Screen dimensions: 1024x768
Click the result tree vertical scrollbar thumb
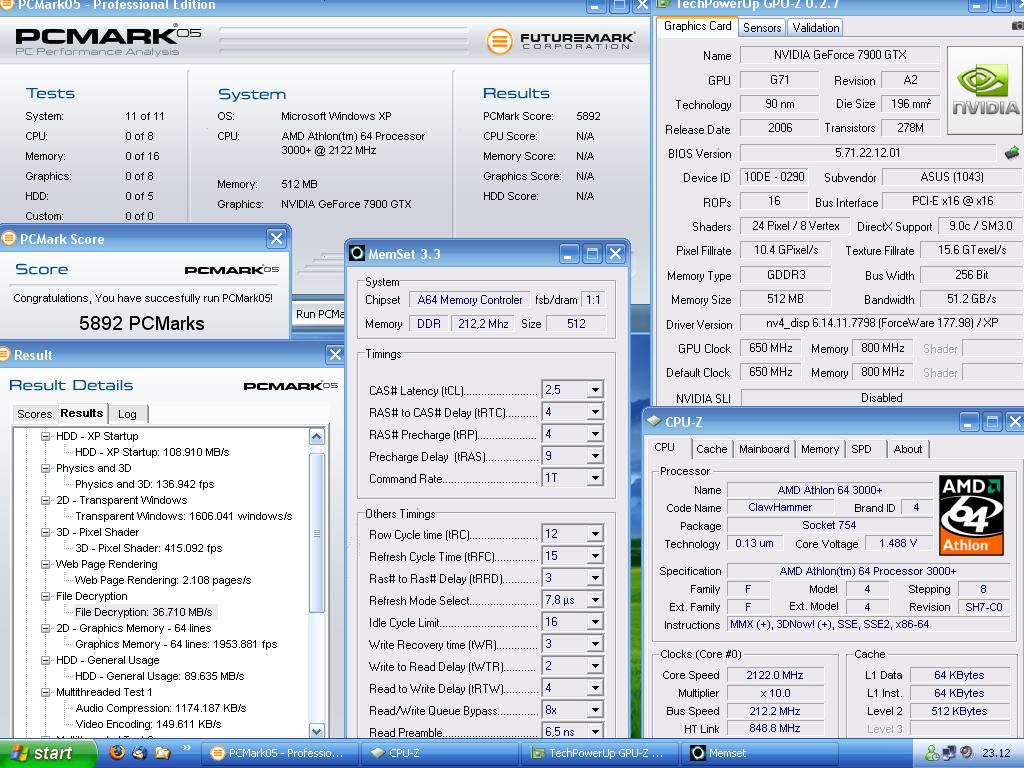[x=317, y=532]
